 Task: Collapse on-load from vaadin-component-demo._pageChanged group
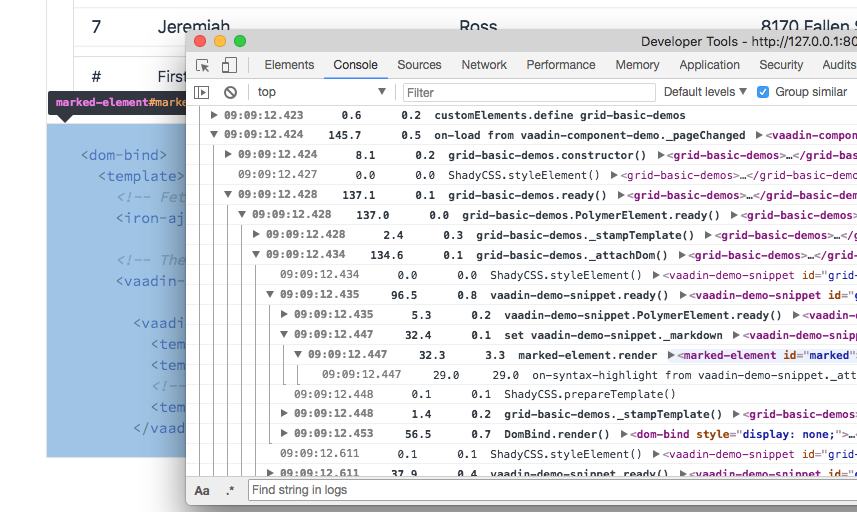214,134
